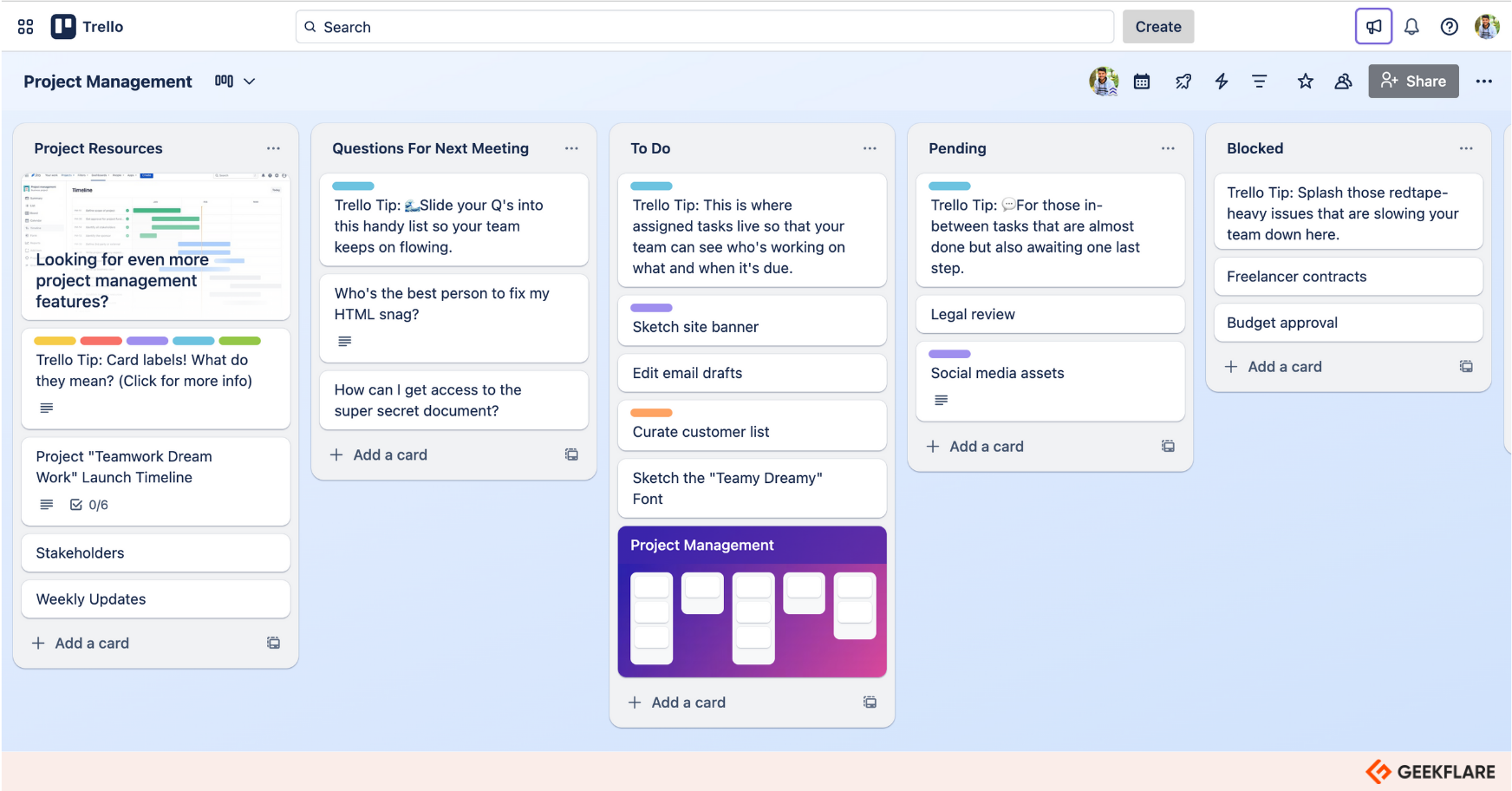Open the Social media assets card
This screenshot has height=791, width=1512.
coord(1051,382)
